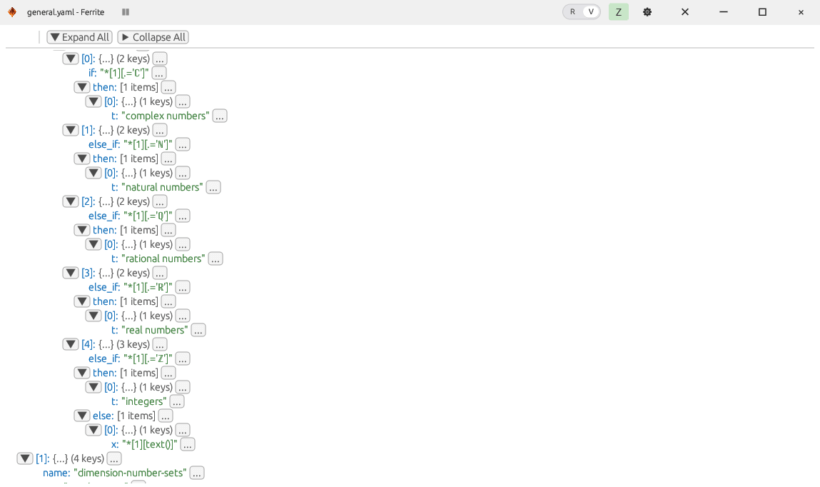This screenshot has width=820, height=487.
Task: Open settings via the gear icon
Action: tap(647, 12)
